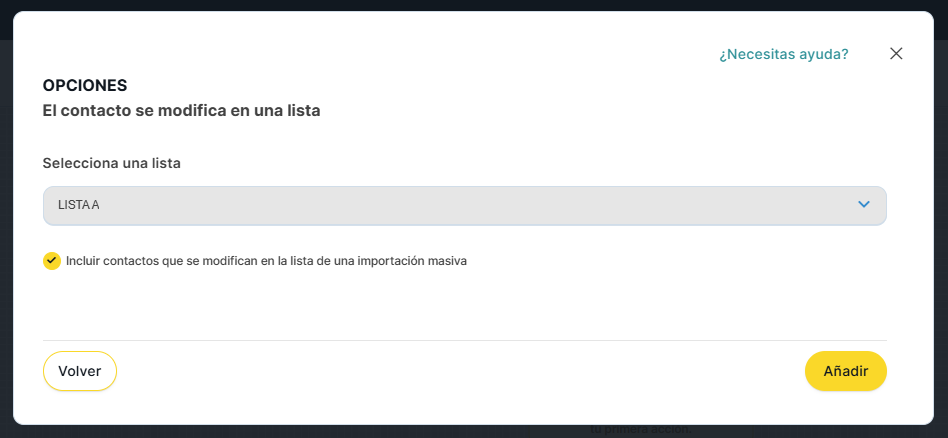Click the blue chevron arrow in list selector
The height and width of the screenshot is (438, 948).
click(864, 205)
